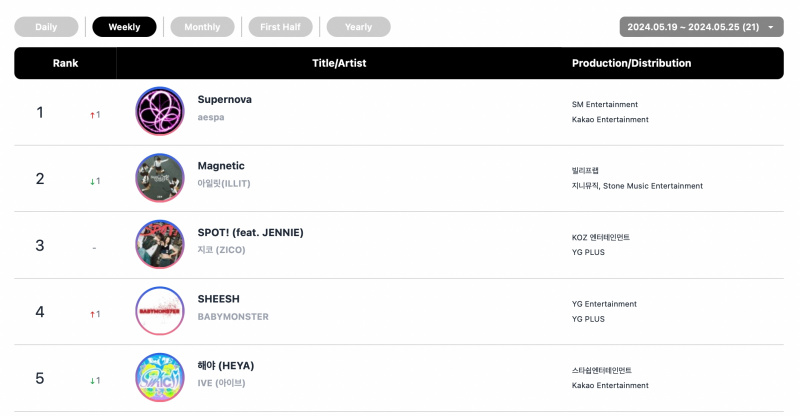Switch to the Monthly chart tab
This screenshot has height=416, width=800.
click(x=203, y=27)
